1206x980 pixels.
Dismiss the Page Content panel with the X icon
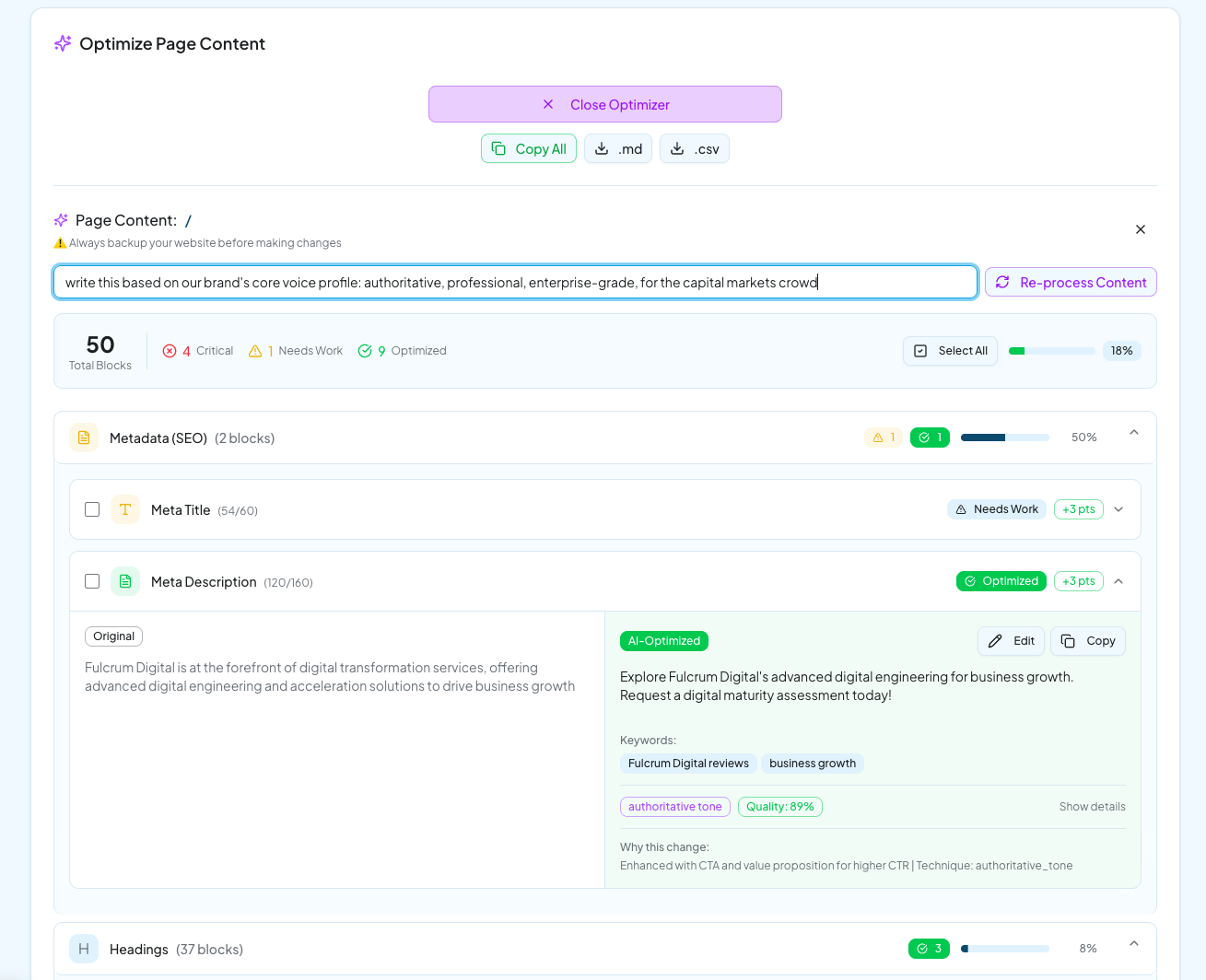pos(1141,229)
